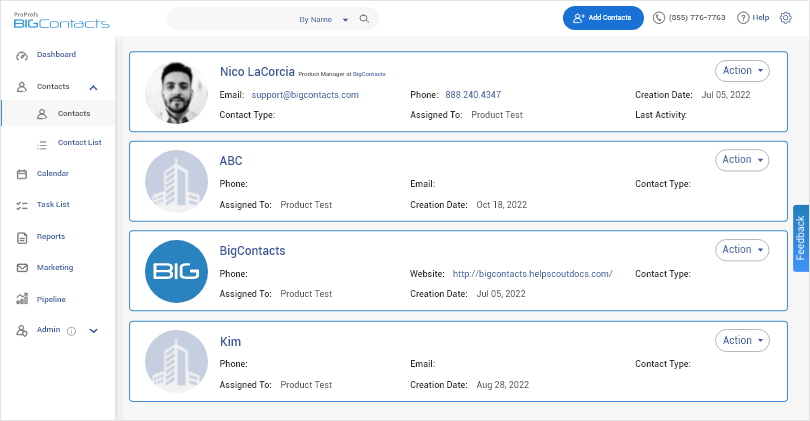Open Action dropdown for BigContacts
810x421 pixels.
(x=742, y=250)
